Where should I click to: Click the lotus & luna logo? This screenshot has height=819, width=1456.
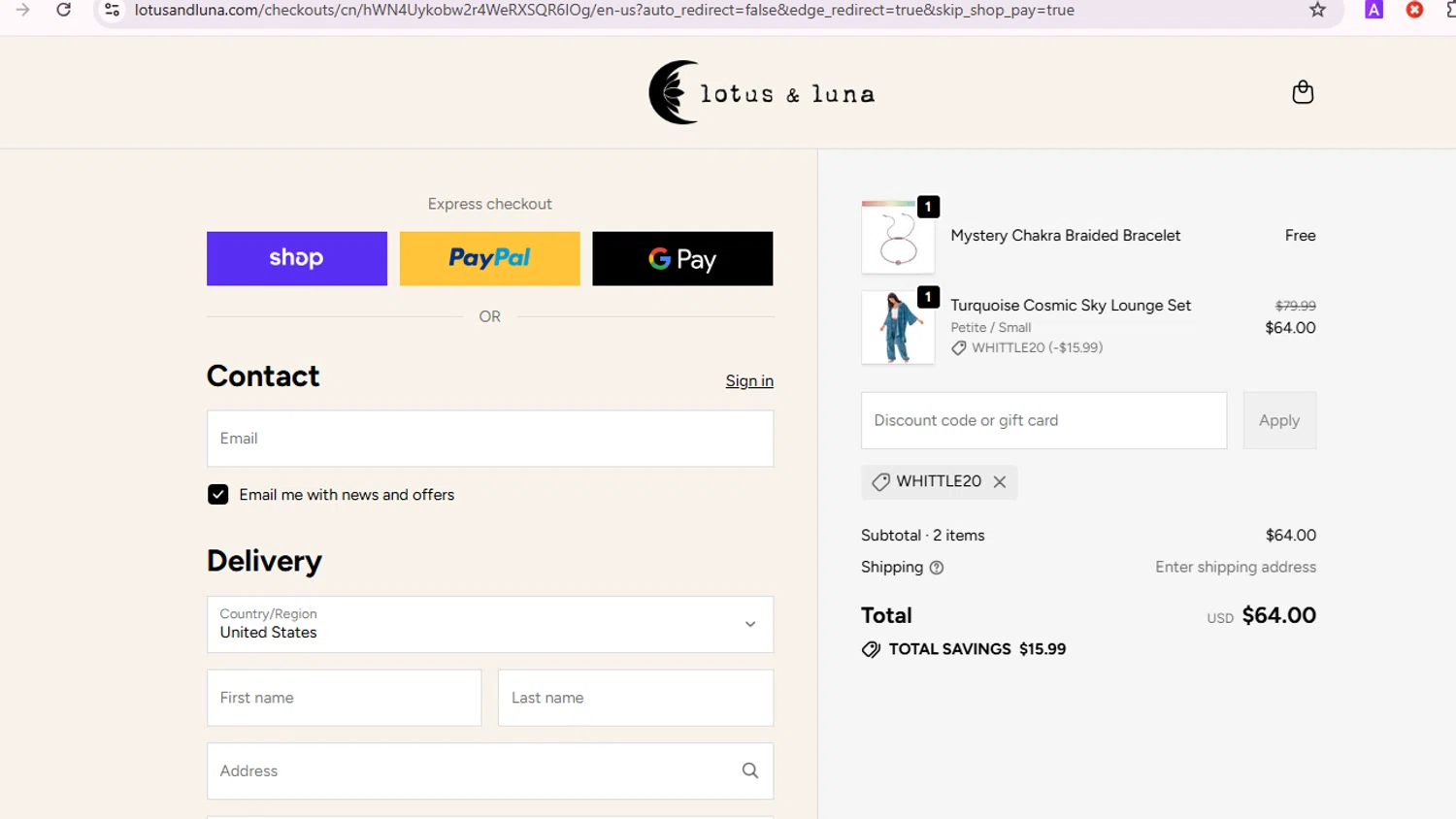point(762,93)
